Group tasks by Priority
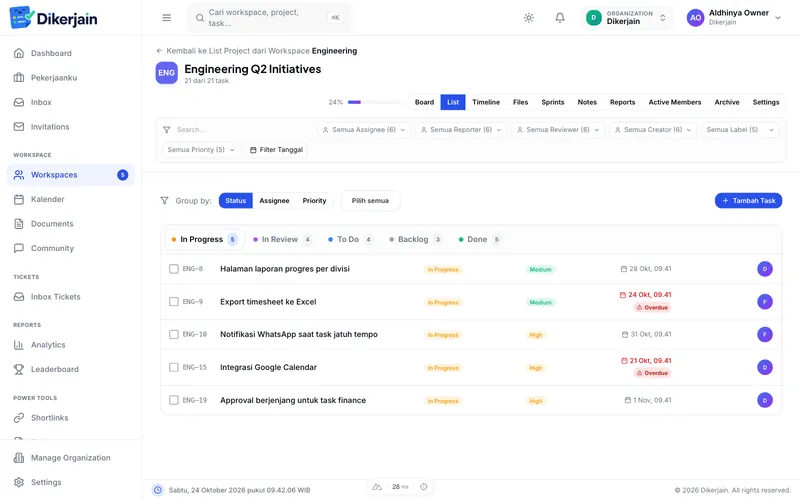The height and width of the screenshot is (500, 800). point(314,201)
